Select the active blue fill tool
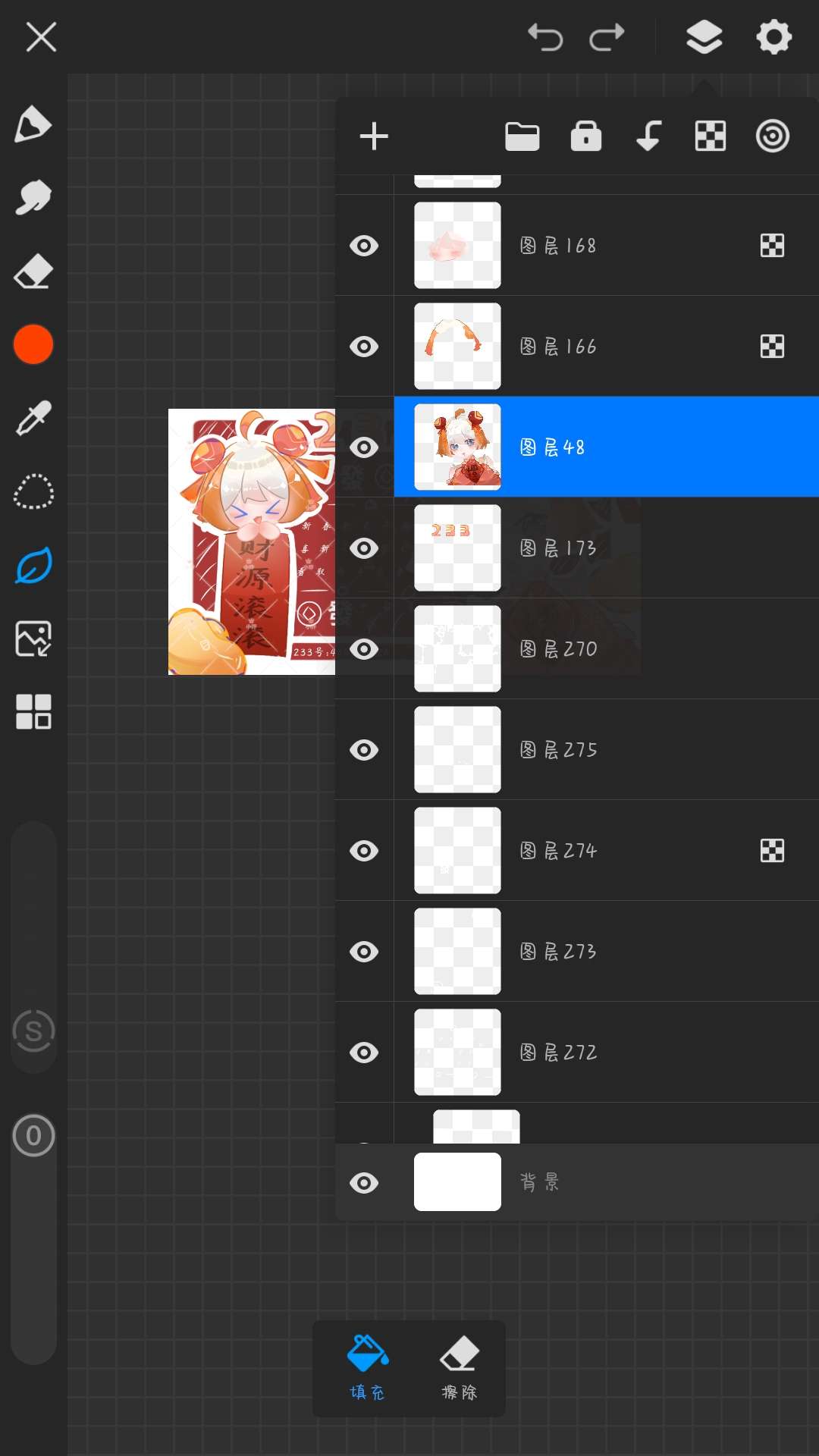819x1456 pixels. click(x=33, y=565)
